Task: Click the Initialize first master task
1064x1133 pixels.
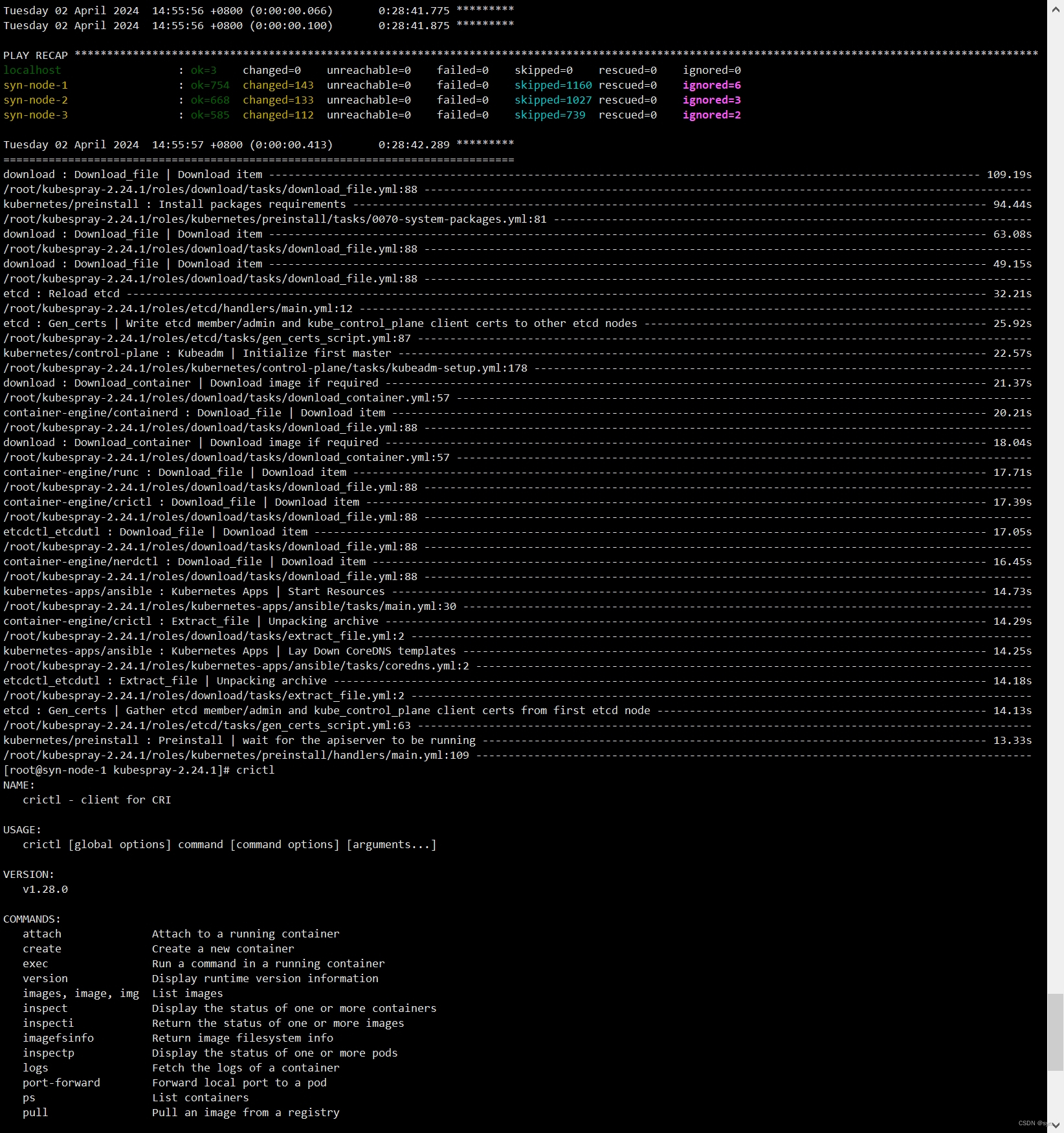Action: pyautogui.click(x=518, y=353)
